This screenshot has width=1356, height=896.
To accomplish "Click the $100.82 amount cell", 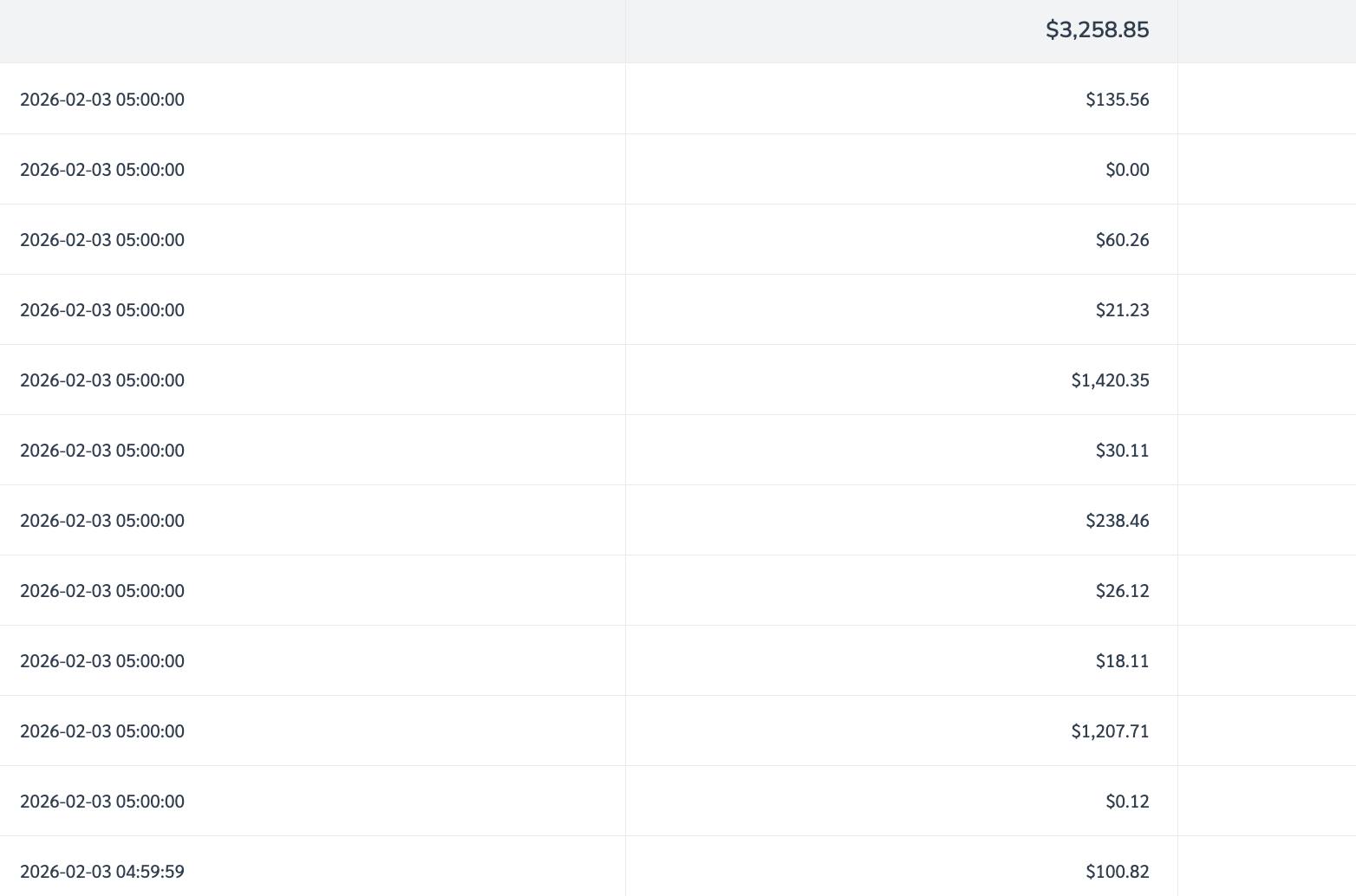I will [x=1117, y=872].
